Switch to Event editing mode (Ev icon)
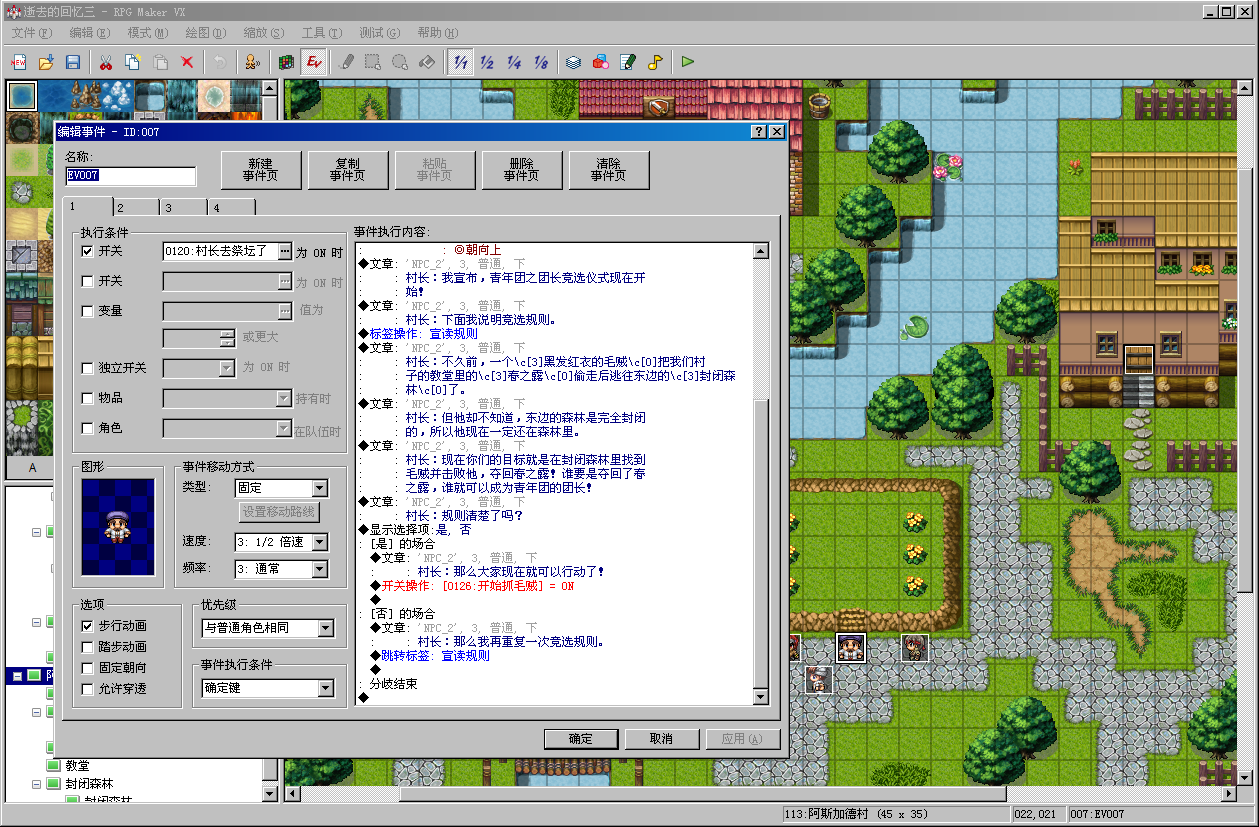This screenshot has height=827, width=1259. point(314,62)
